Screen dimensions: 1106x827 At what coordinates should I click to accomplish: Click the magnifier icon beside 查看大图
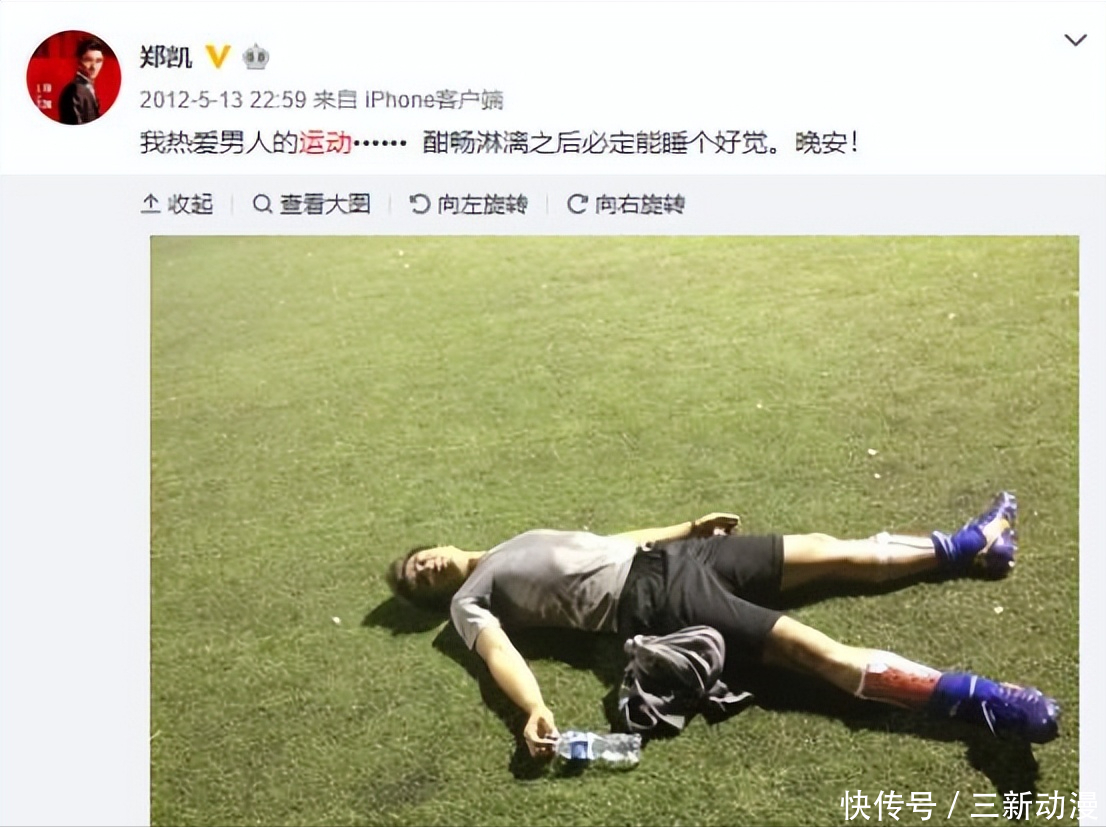coord(262,204)
